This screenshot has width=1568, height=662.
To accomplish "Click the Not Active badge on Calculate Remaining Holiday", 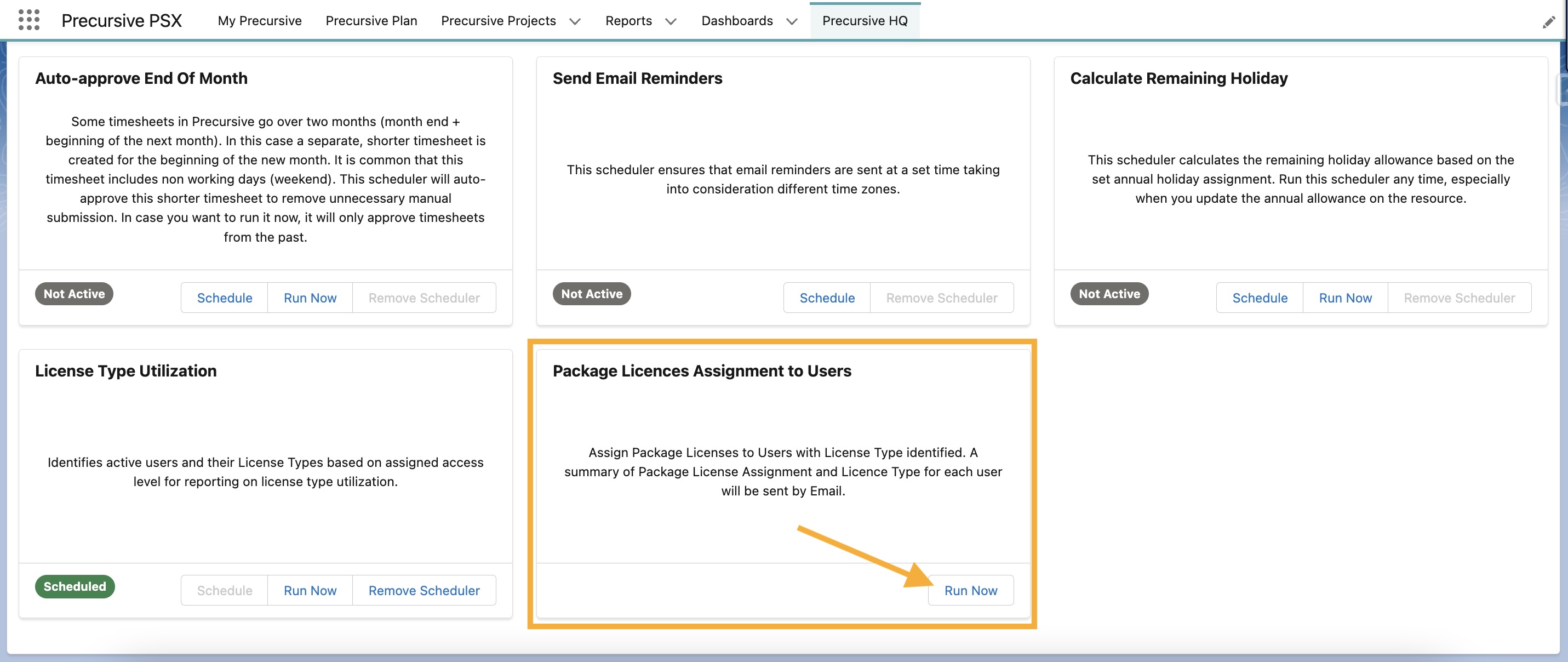I will (x=1109, y=294).
